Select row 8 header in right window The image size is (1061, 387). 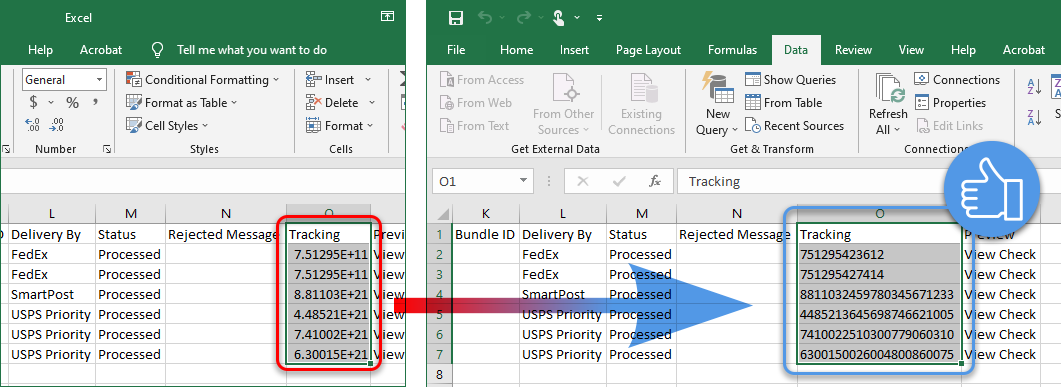pos(440,374)
